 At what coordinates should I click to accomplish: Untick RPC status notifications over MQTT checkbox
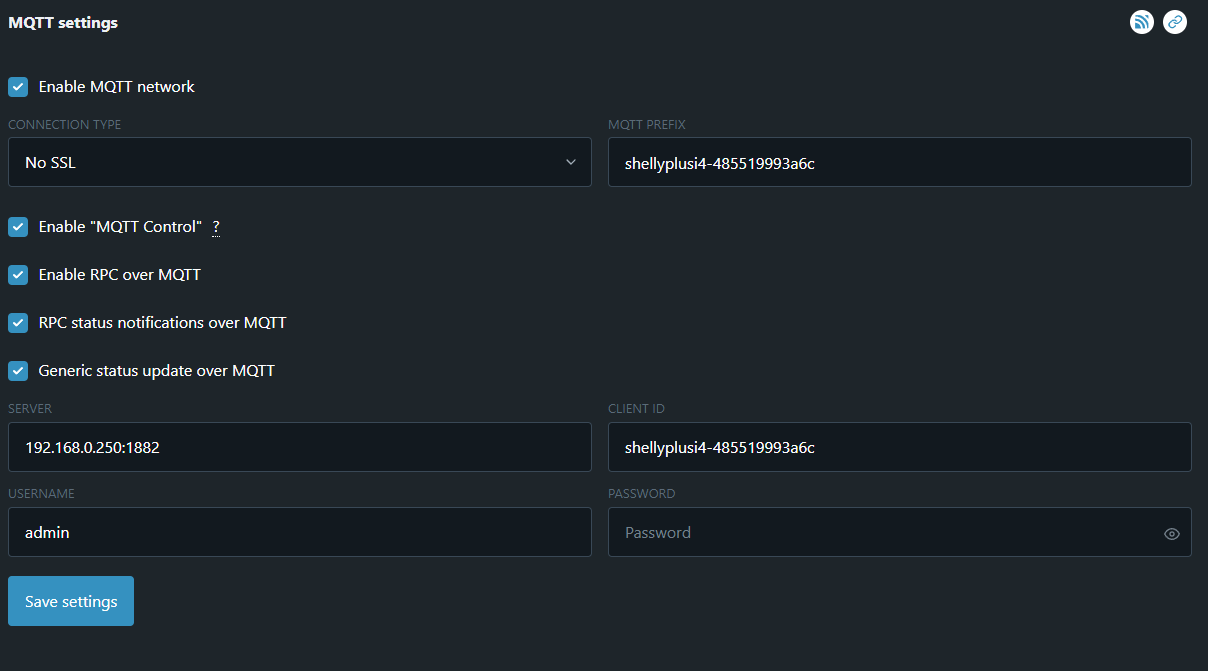(x=18, y=323)
